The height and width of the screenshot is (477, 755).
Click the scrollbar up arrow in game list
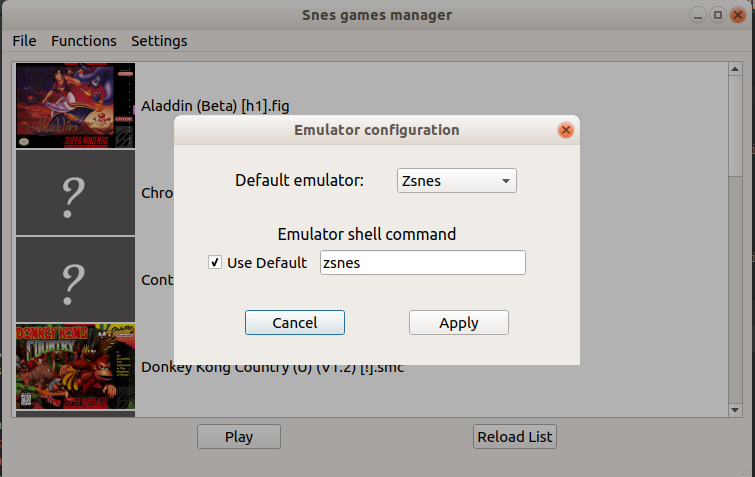735,69
